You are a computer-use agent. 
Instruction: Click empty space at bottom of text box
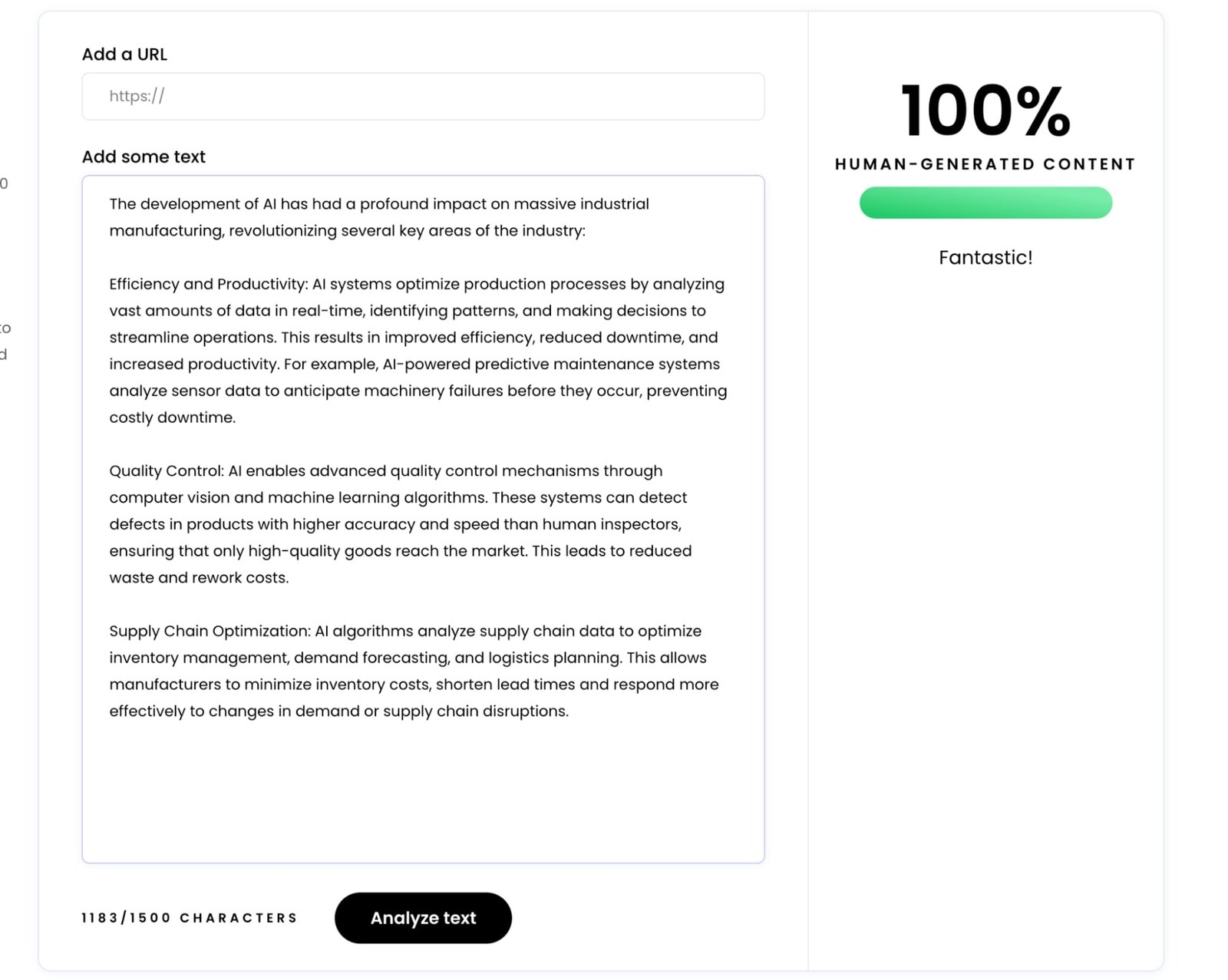(422, 798)
